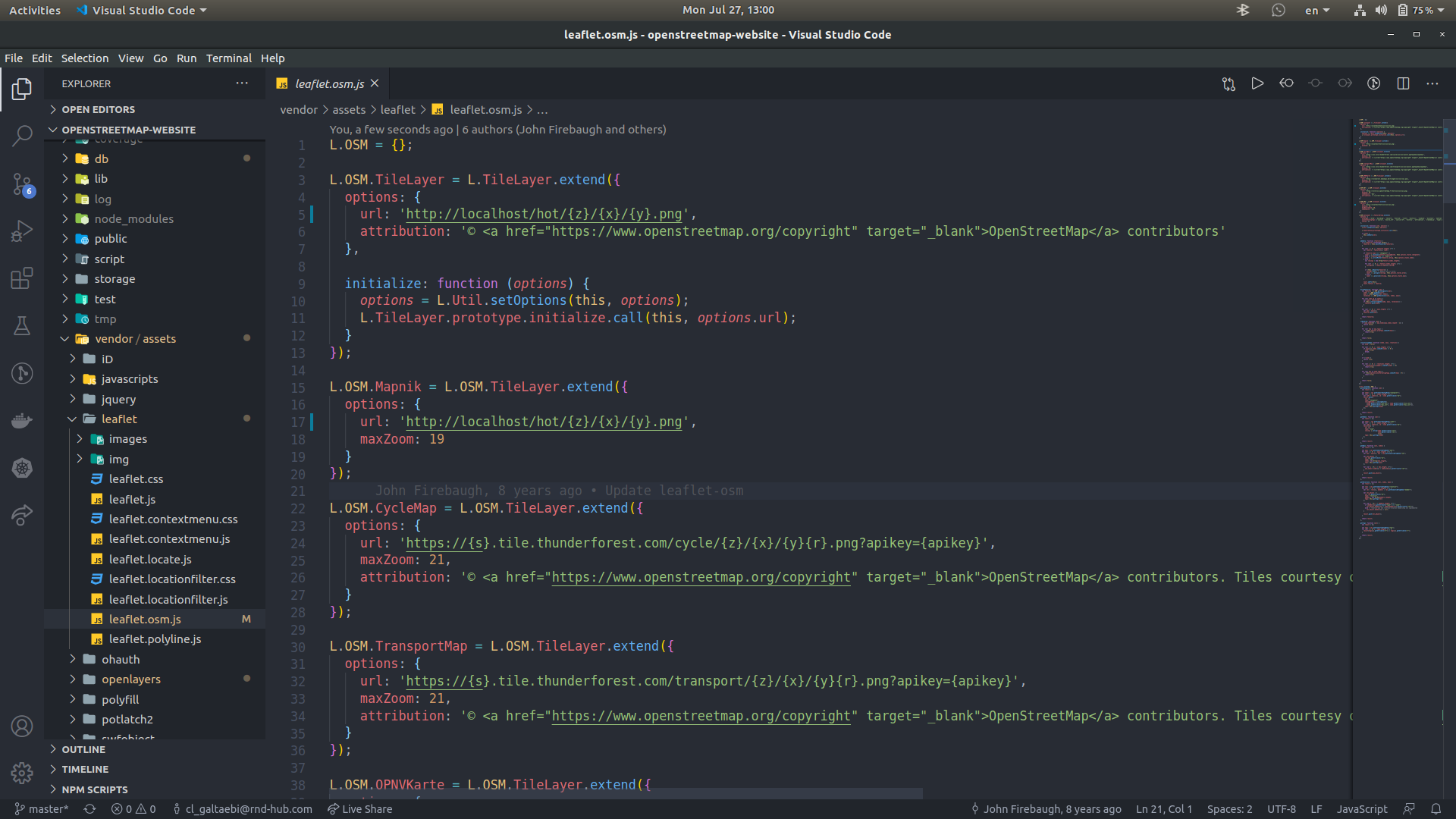This screenshot has width=1456, height=819.
Task: Open the GitLens view in activity bar
Action: (22, 373)
